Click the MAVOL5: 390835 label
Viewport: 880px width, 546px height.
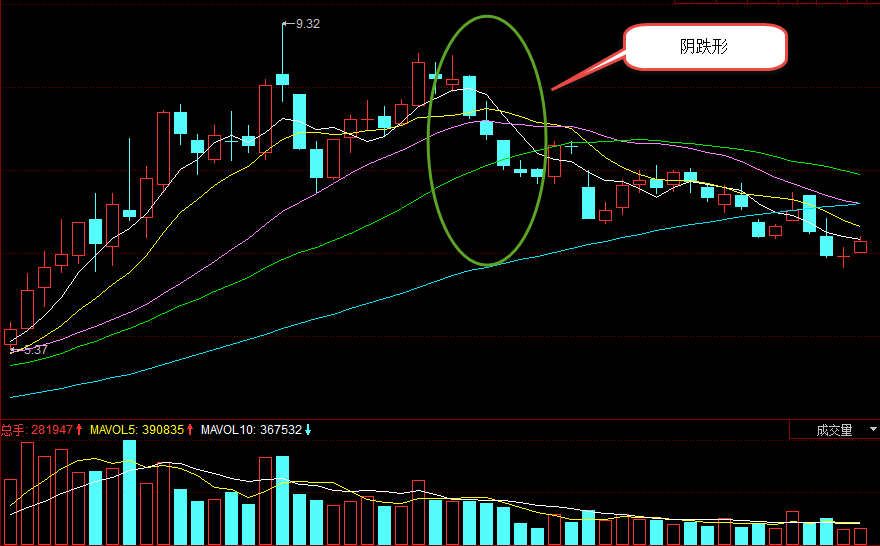[142, 430]
